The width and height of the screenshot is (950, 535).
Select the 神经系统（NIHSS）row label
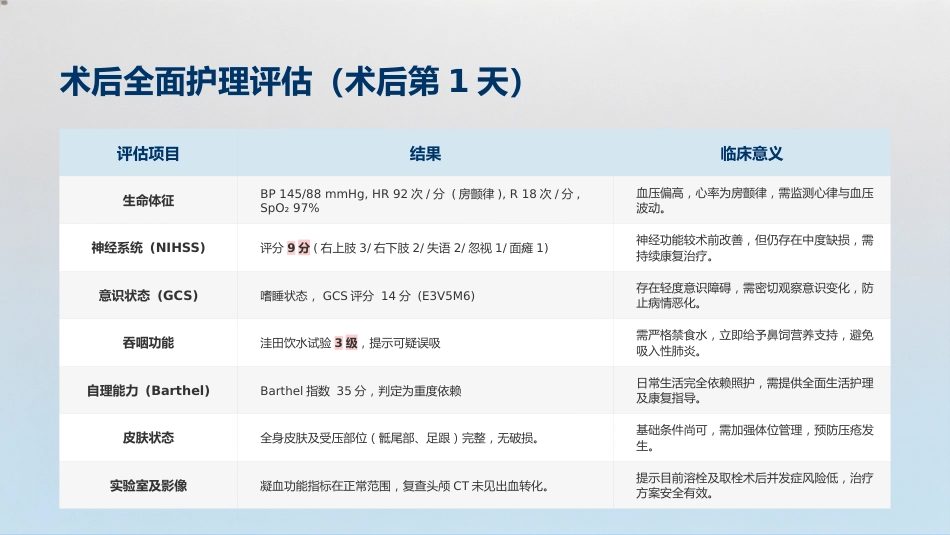click(148, 248)
